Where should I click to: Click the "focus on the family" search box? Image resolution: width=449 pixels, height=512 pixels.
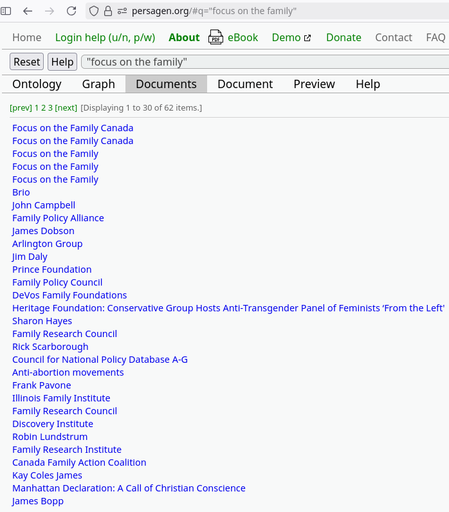[x=265, y=62]
